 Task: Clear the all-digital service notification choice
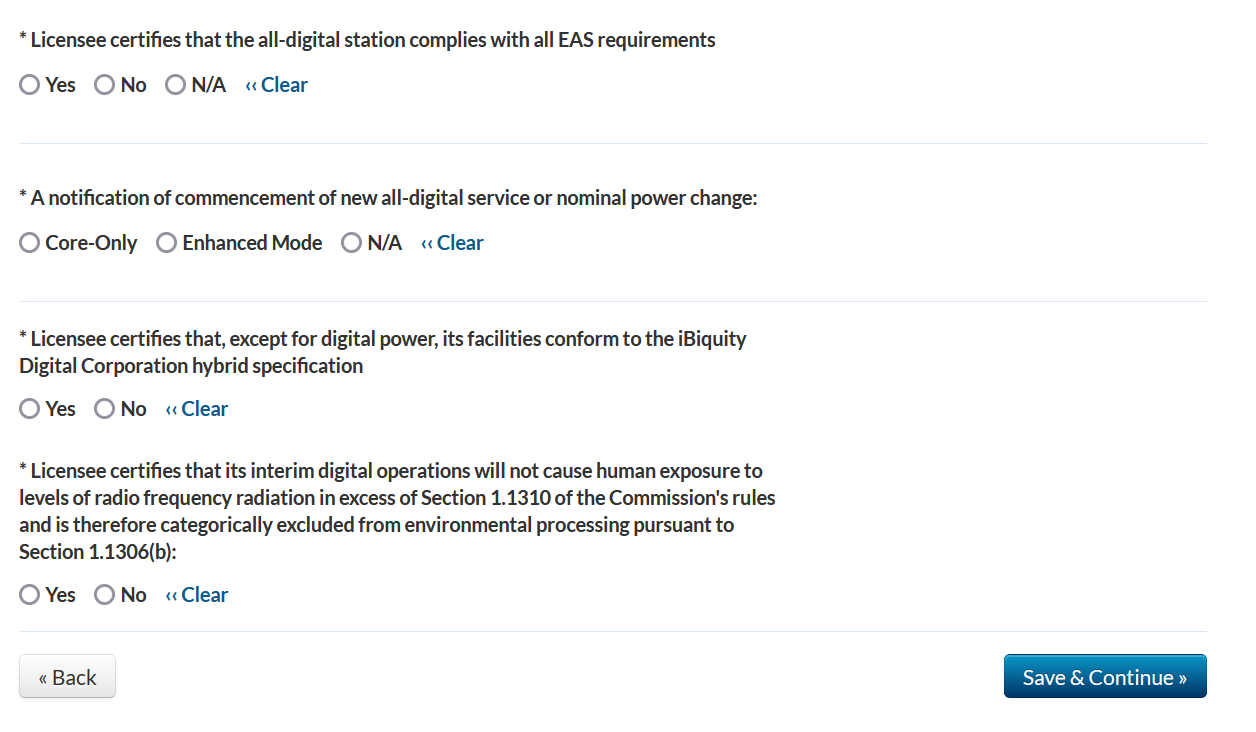(453, 243)
